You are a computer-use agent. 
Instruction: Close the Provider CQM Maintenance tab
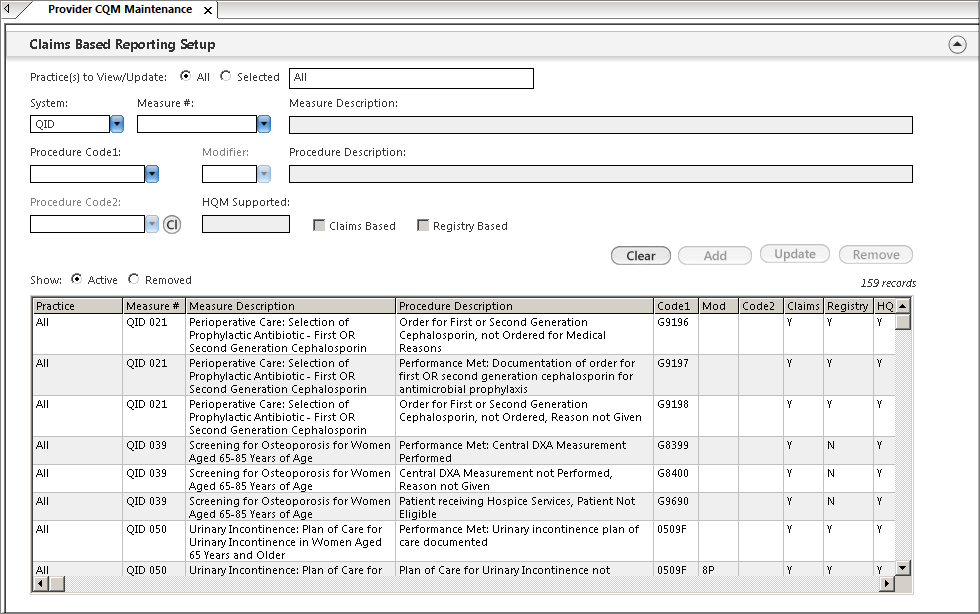coord(208,10)
